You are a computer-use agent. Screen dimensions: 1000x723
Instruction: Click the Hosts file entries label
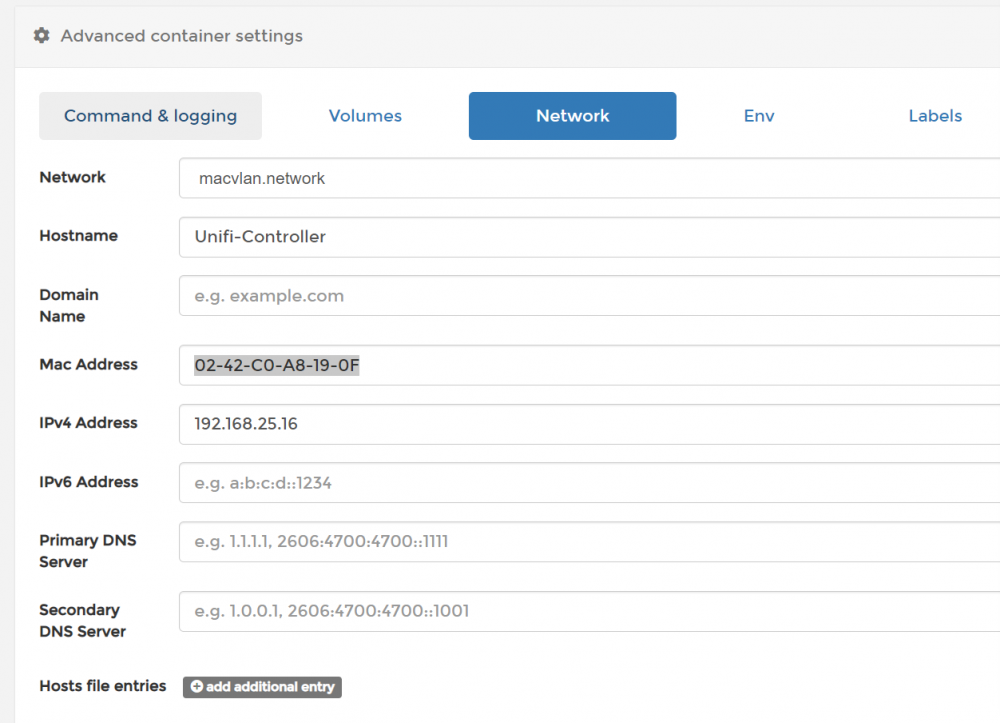pos(103,686)
